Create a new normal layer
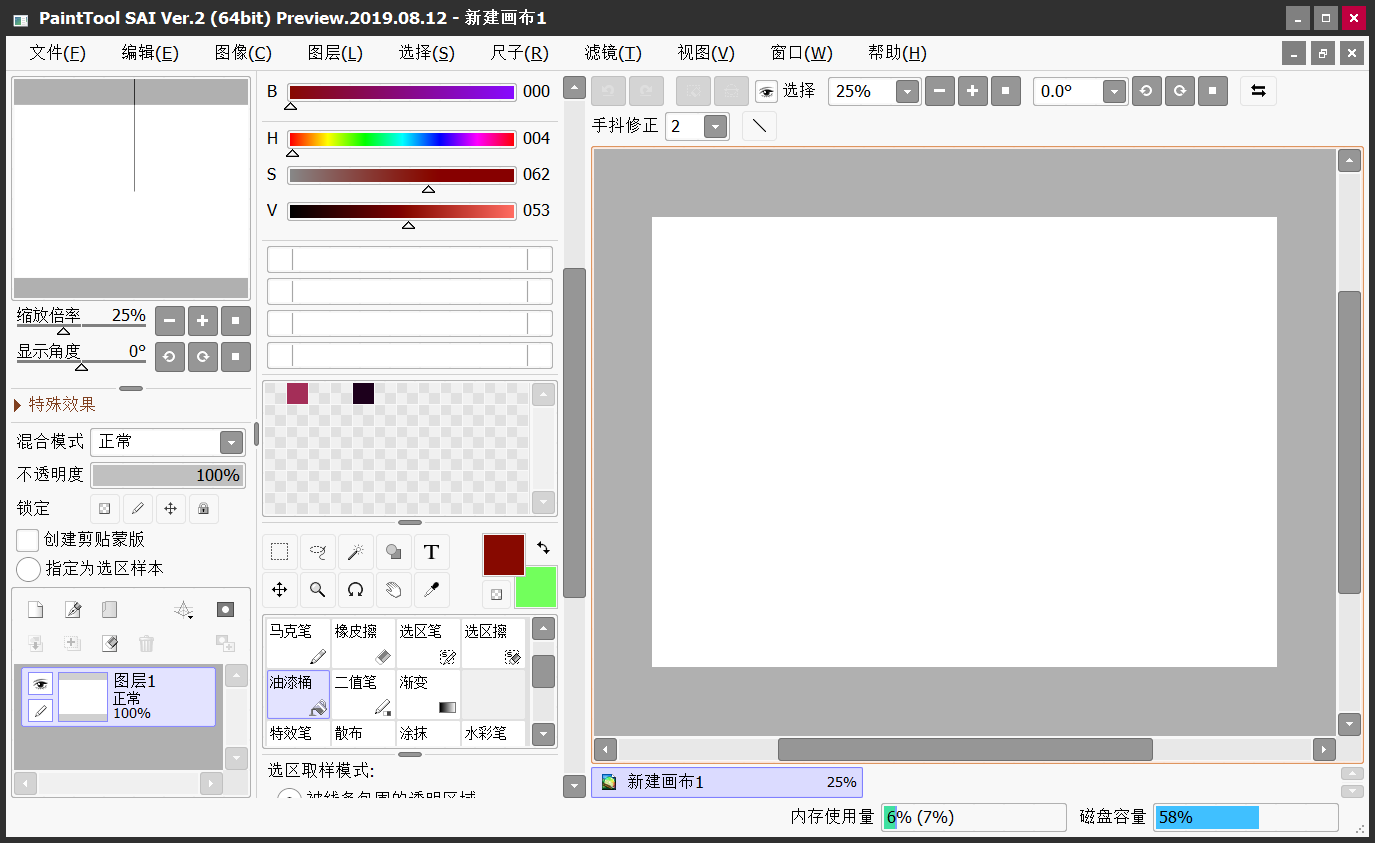 click(35, 610)
